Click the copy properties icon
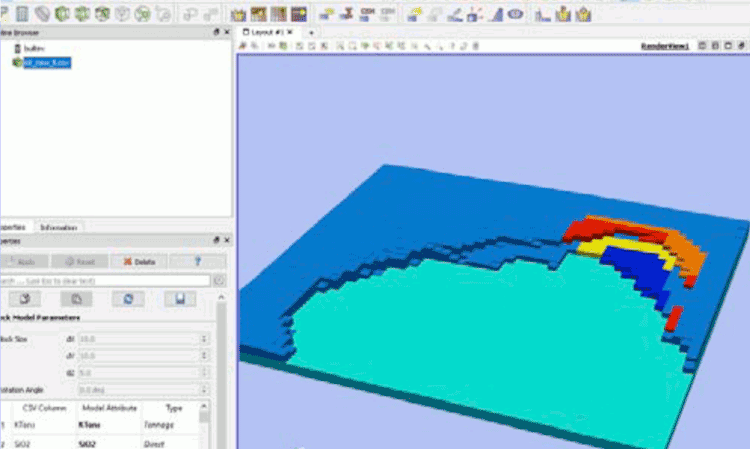The width and height of the screenshot is (750, 449). coord(74,299)
